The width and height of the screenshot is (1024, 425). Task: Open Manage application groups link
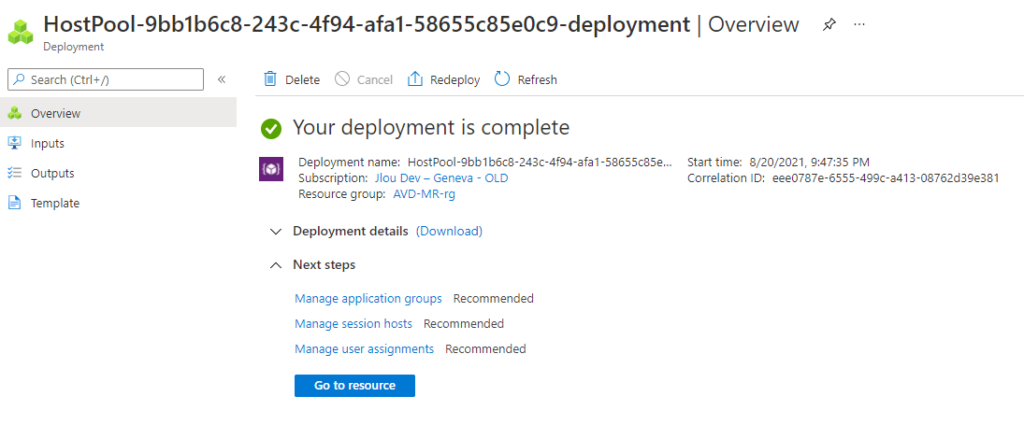pos(368,298)
